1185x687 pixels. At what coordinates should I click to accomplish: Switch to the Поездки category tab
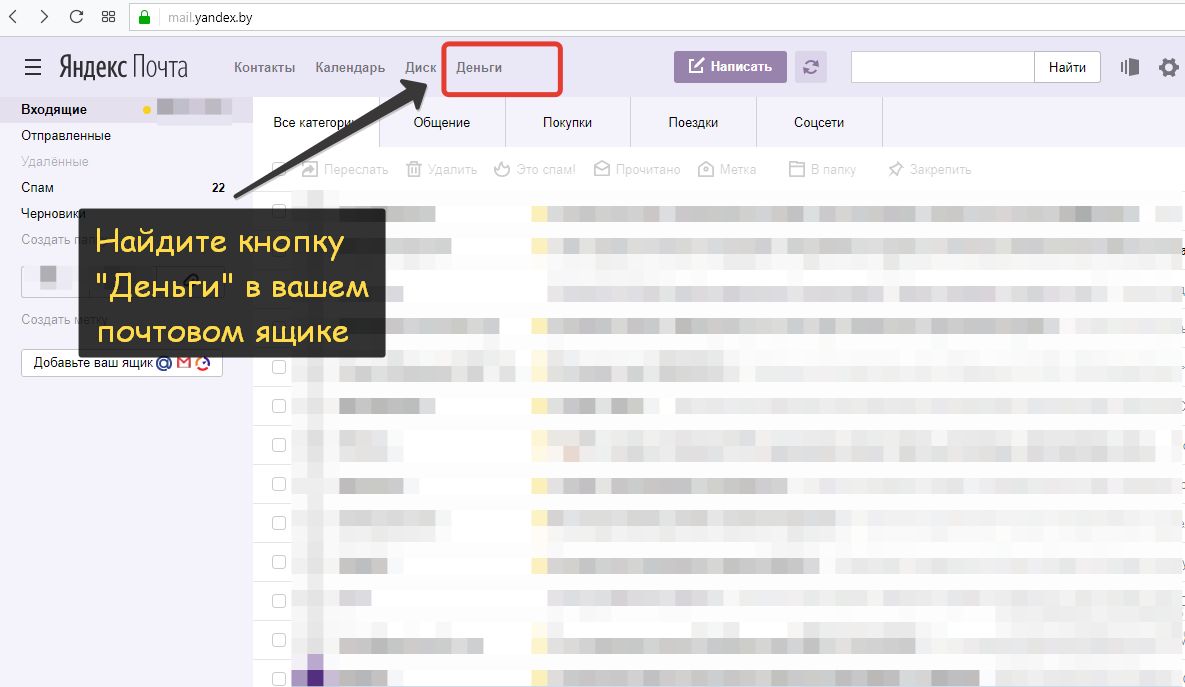coord(693,122)
